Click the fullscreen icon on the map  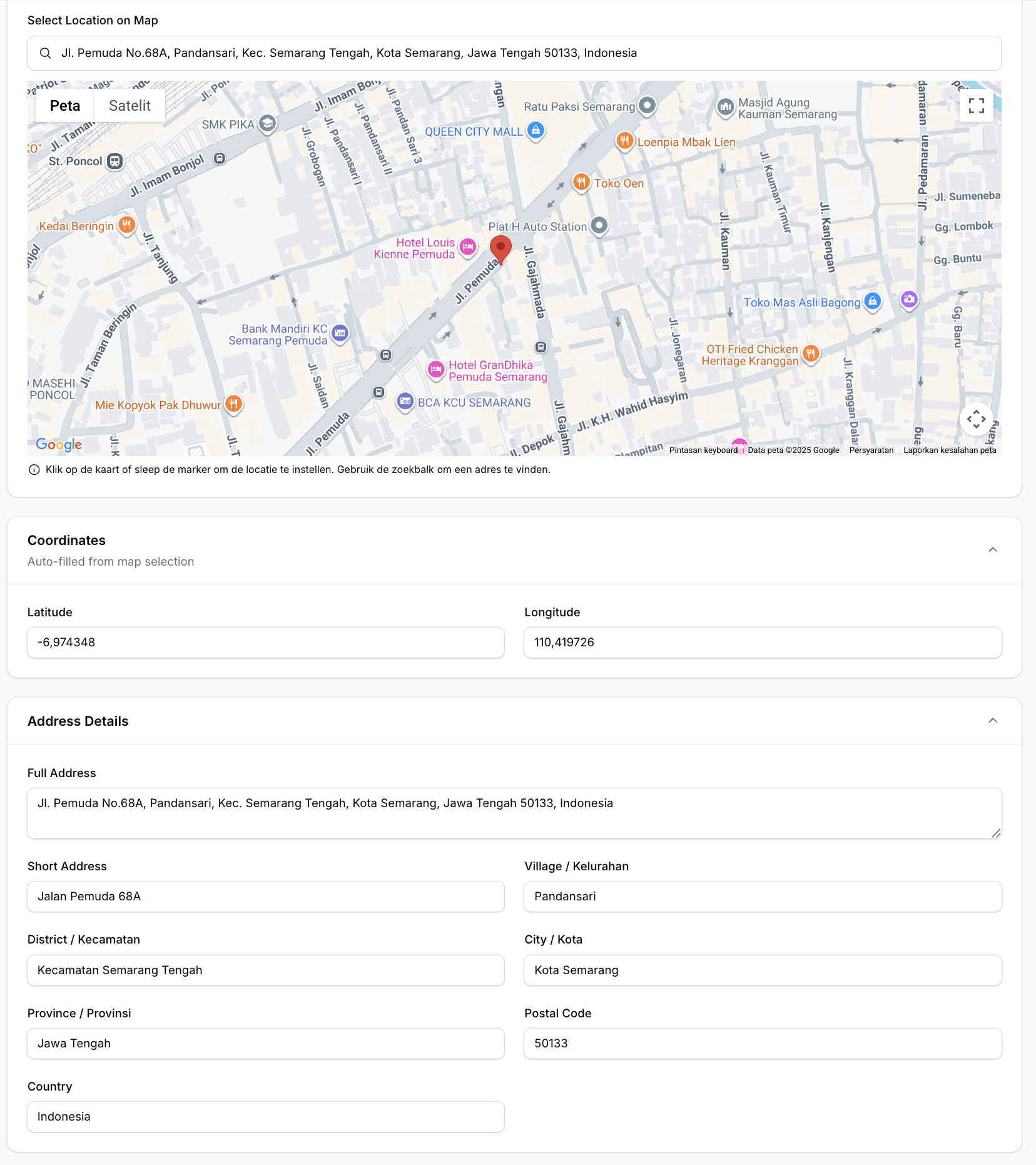[976, 106]
